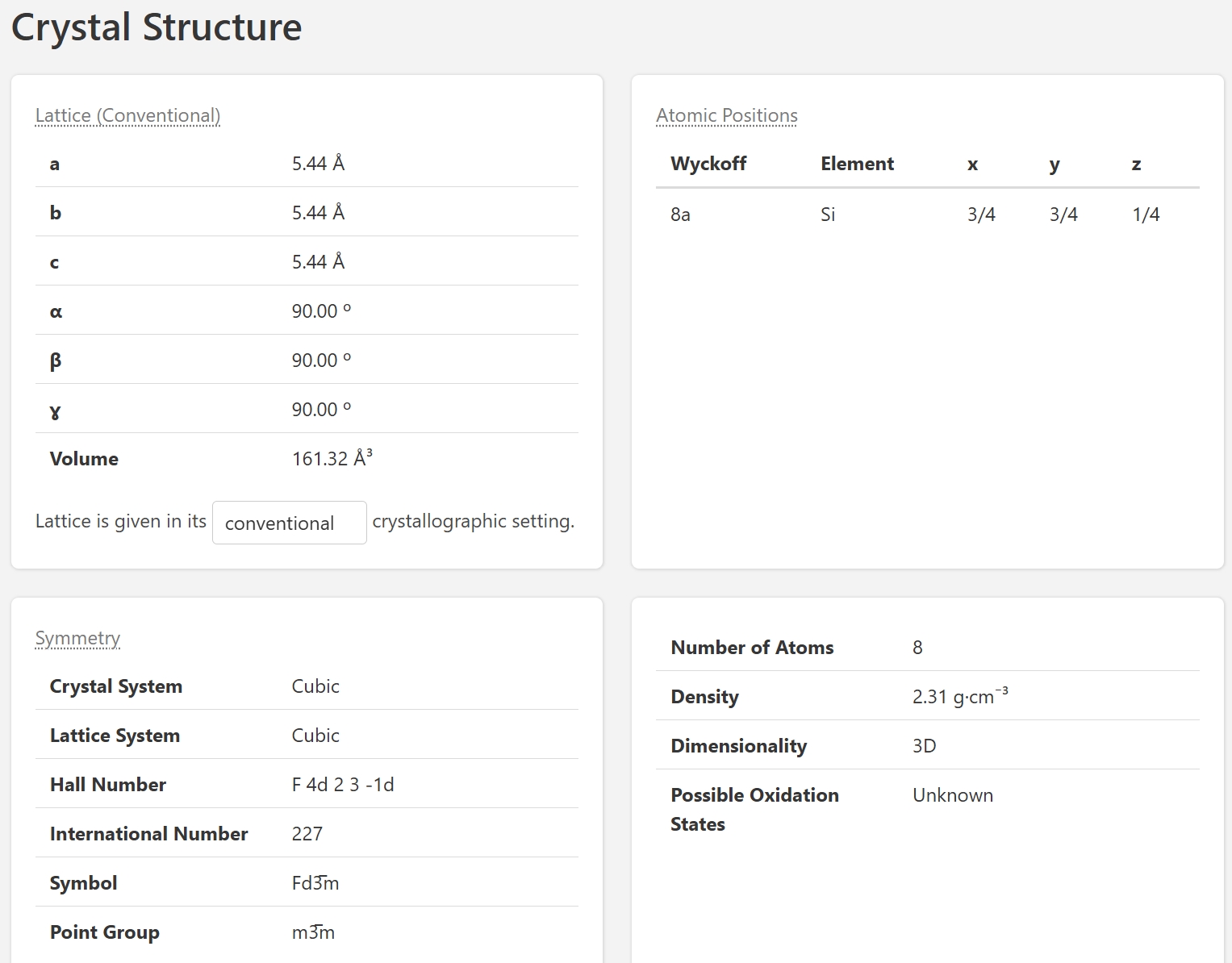Click the Crystal Structure page title
Viewport: 1232px width, 963px height.
[157, 27]
